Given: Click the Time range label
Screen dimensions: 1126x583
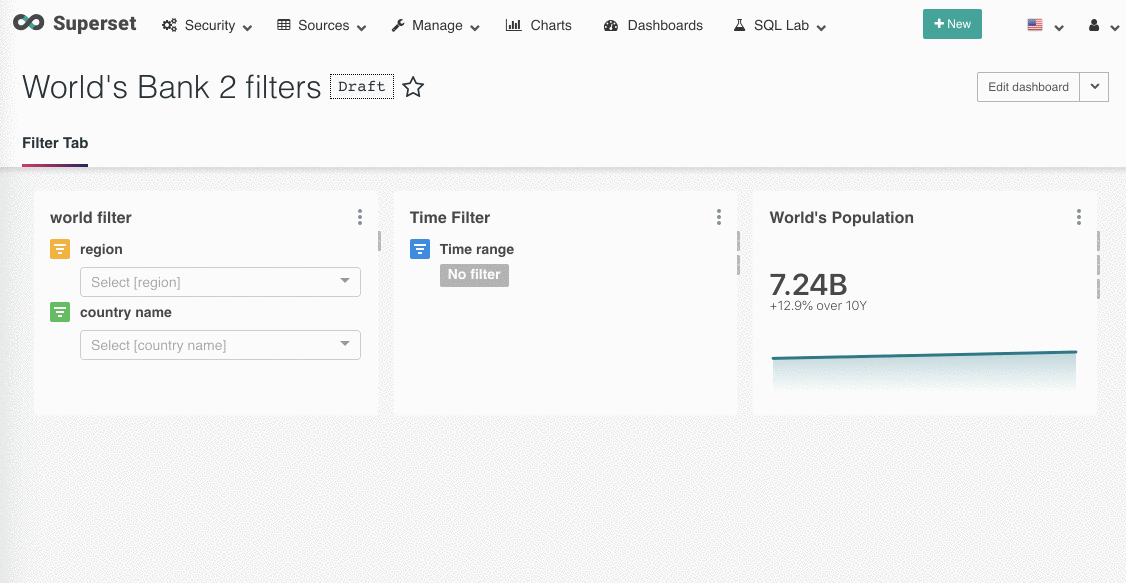Looking at the screenshot, I should tap(477, 249).
